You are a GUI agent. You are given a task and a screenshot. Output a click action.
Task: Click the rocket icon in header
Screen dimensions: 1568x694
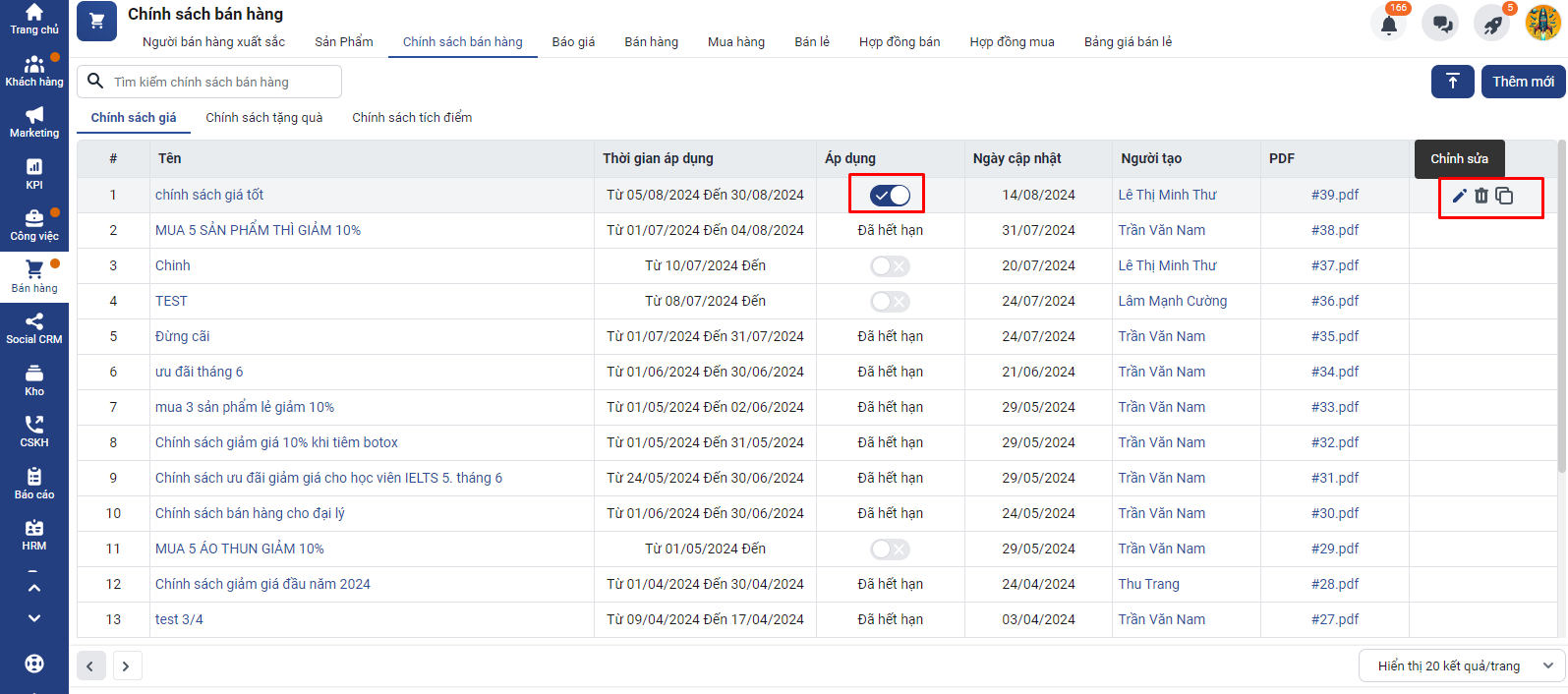[1492, 24]
